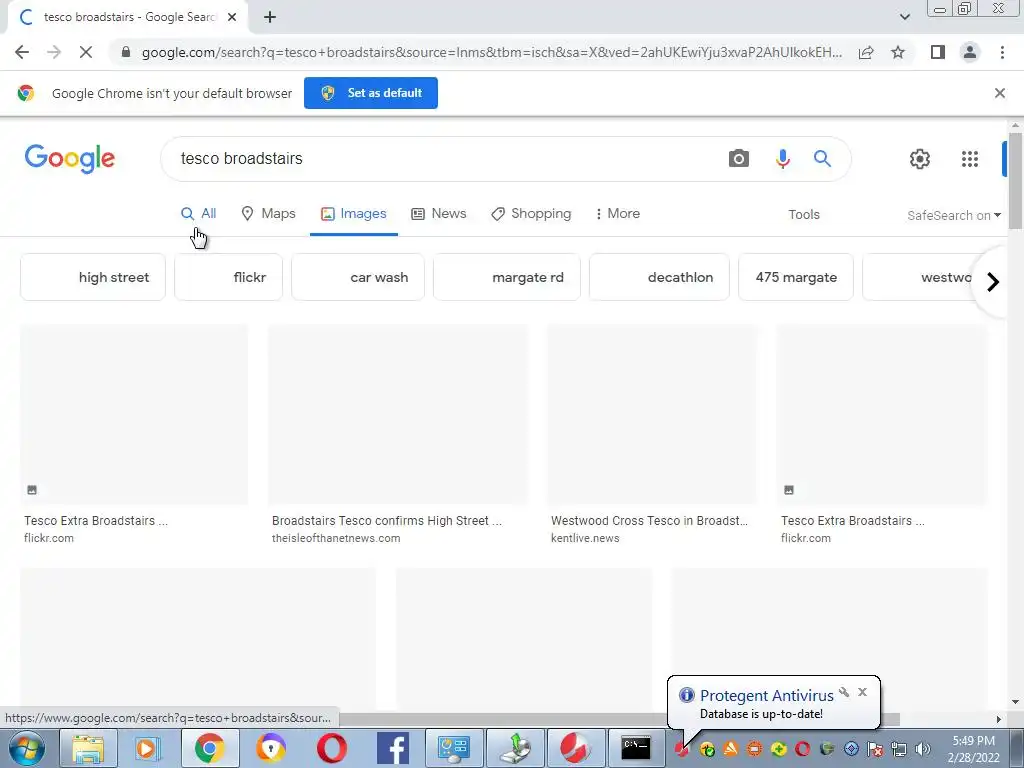Expand the tab search chevron
The image size is (1024, 768).
[x=904, y=17]
